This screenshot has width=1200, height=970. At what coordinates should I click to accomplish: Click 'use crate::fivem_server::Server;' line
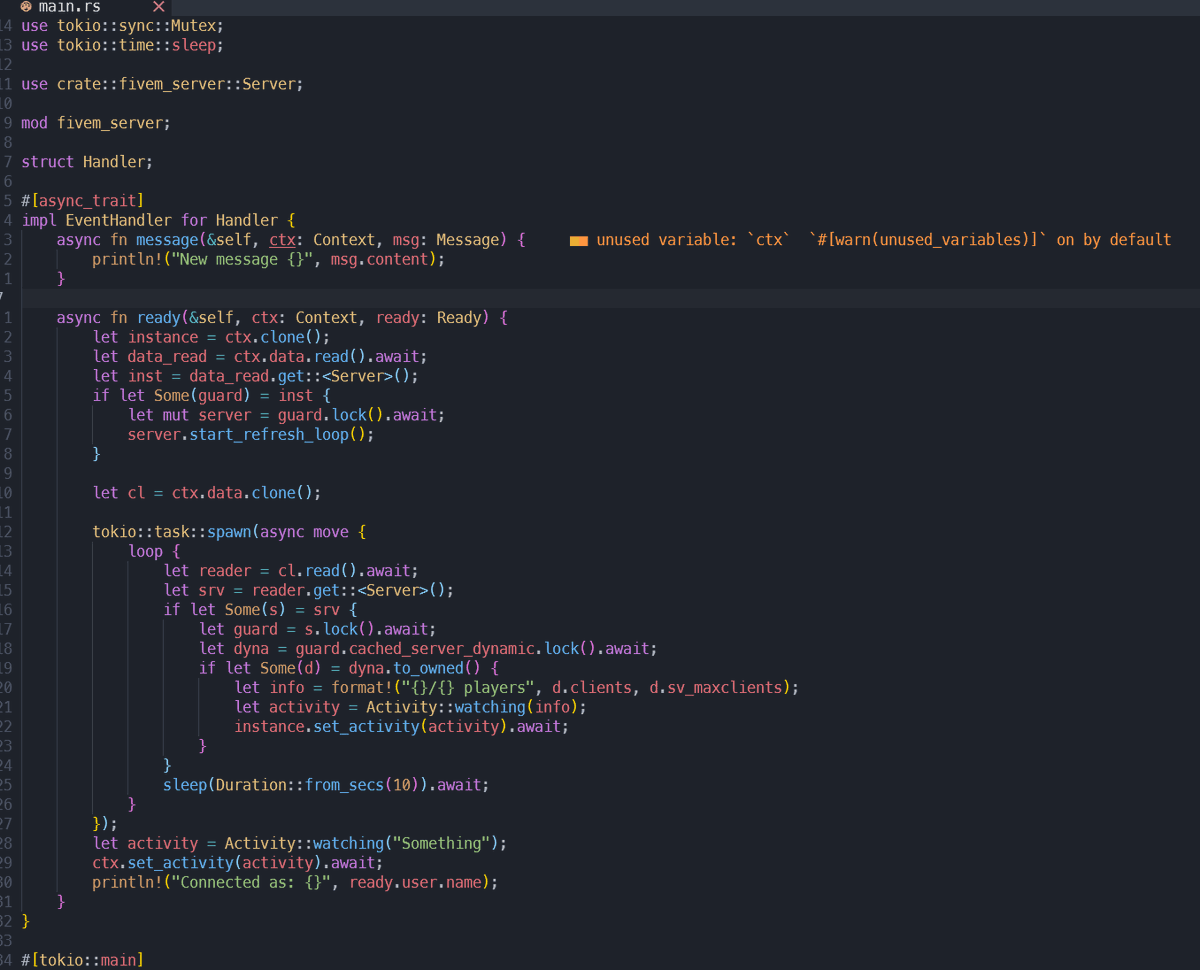[162, 84]
